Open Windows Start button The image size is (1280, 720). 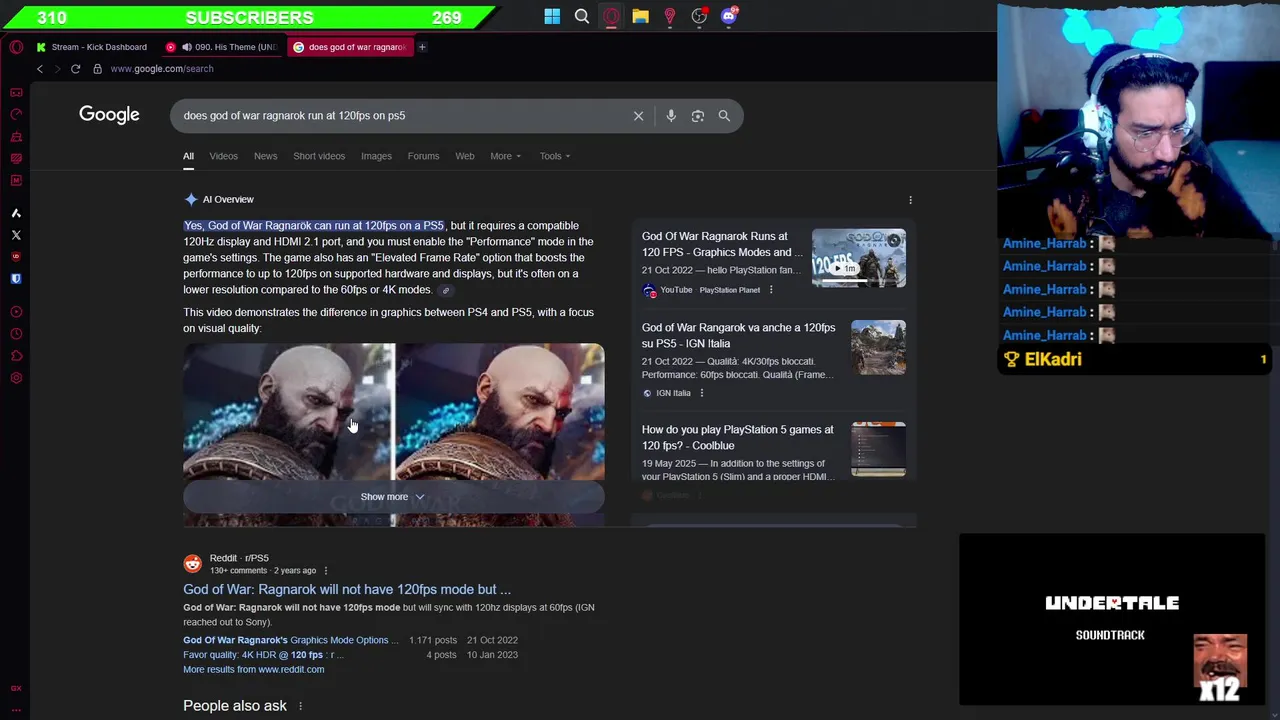tap(552, 16)
